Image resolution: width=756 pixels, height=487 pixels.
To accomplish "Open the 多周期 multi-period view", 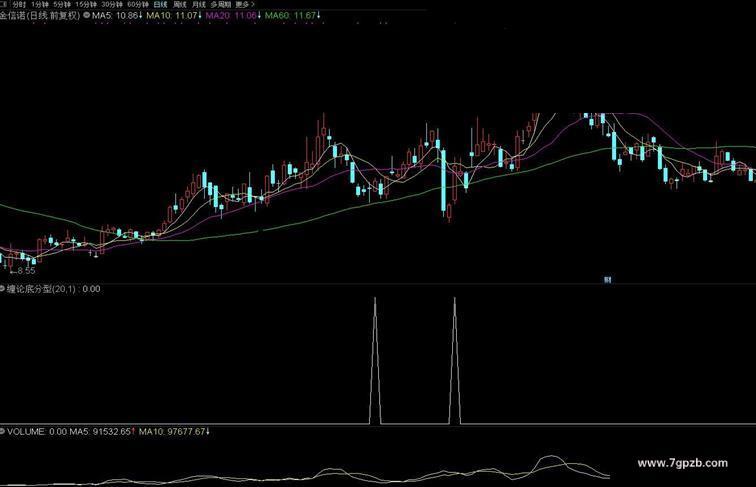I will 220,4.
